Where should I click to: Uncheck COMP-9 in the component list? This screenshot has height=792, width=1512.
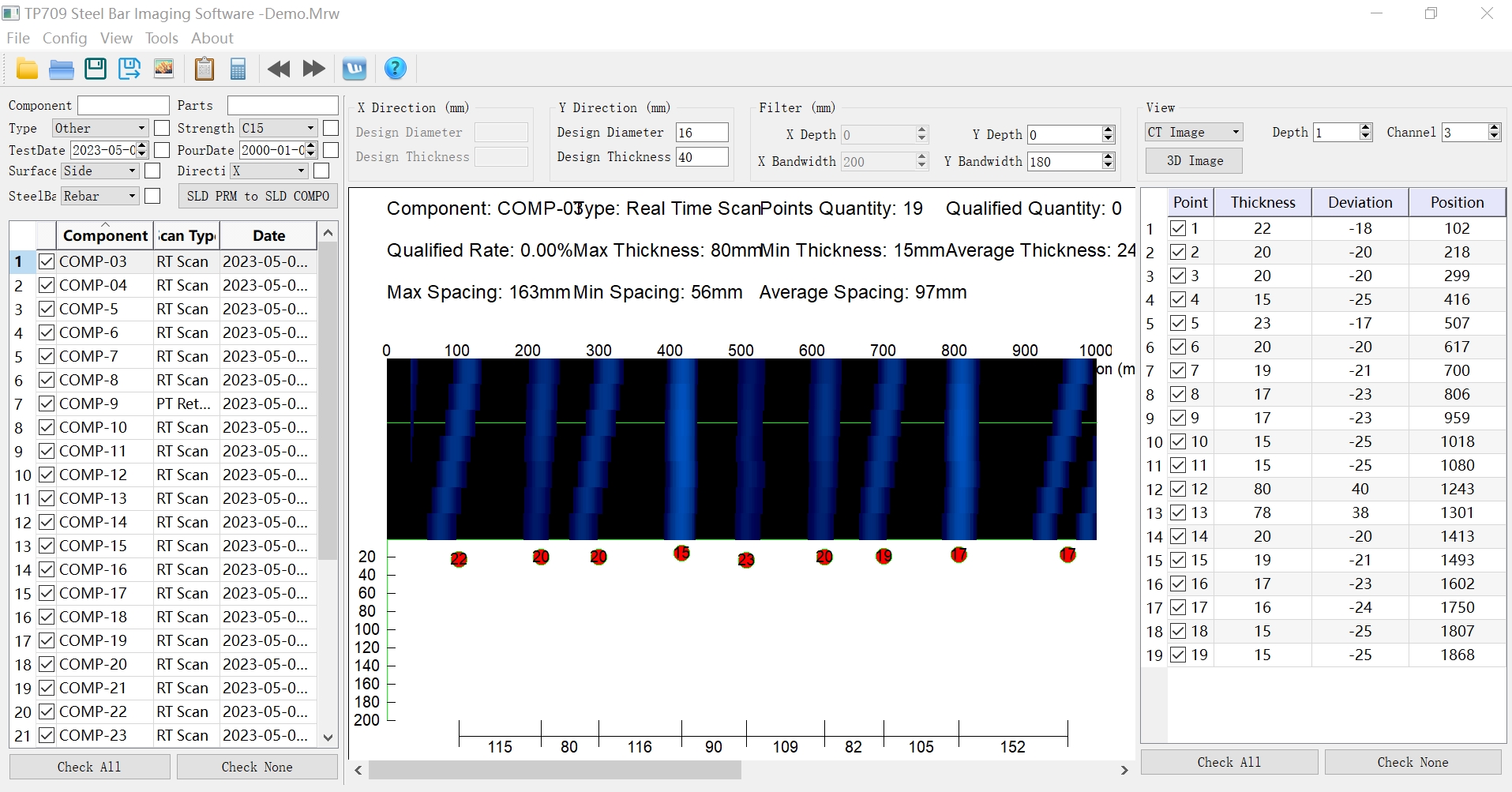click(x=47, y=404)
